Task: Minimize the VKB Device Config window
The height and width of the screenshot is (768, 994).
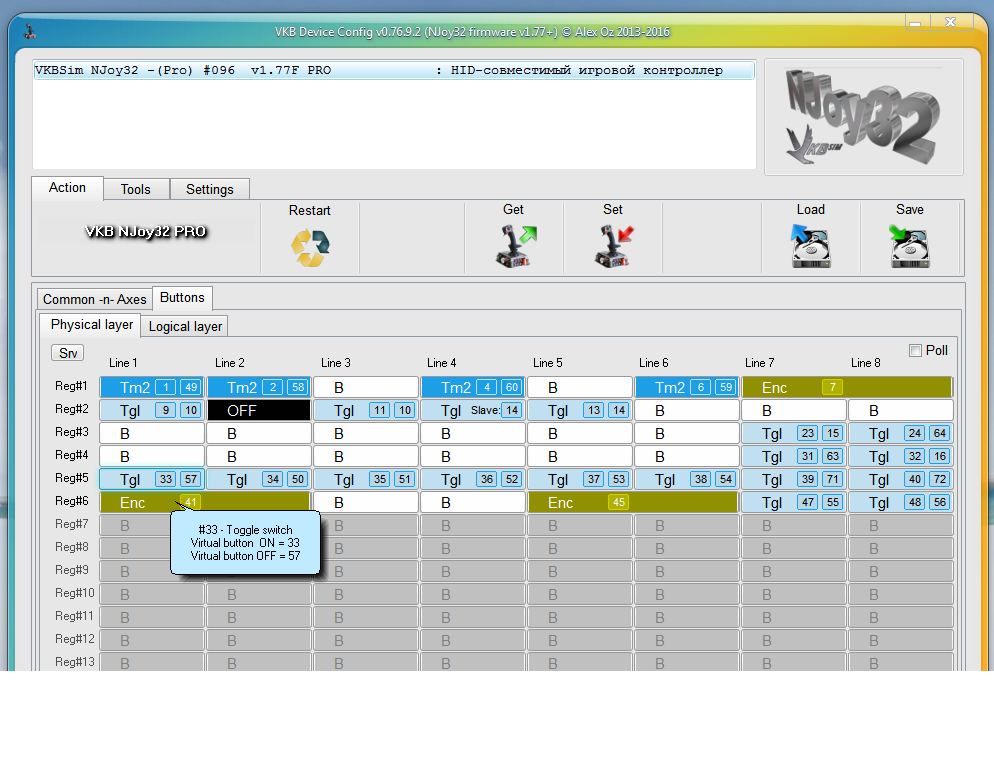Action: 915,23
